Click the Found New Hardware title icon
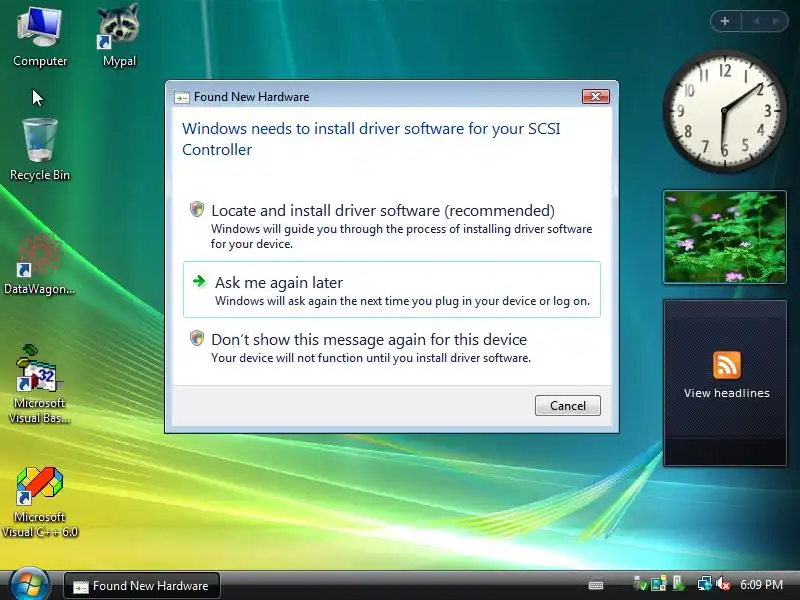This screenshot has height=600, width=800. coord(182,97)
